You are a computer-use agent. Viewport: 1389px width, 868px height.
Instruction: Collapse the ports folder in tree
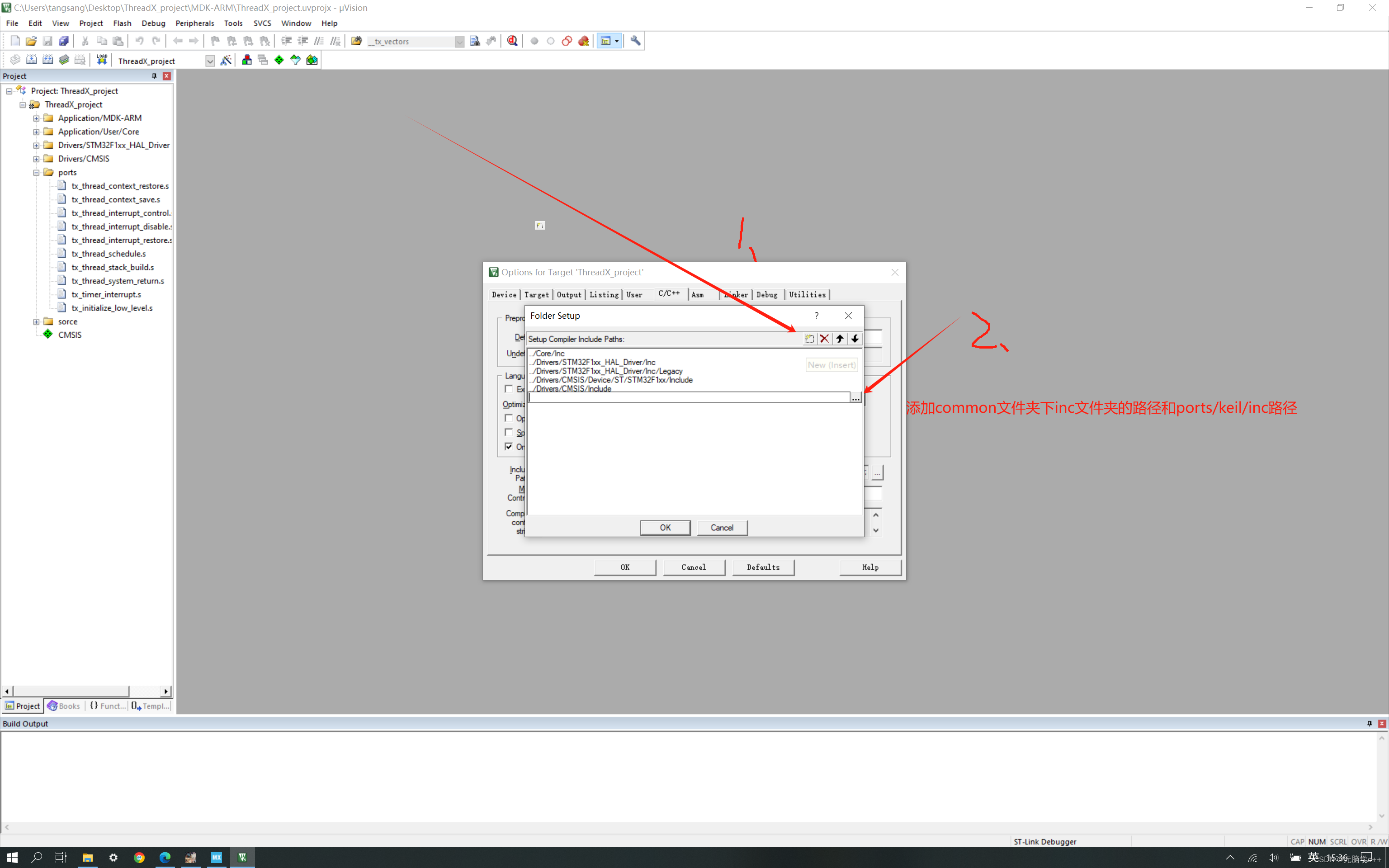point(36,172)
